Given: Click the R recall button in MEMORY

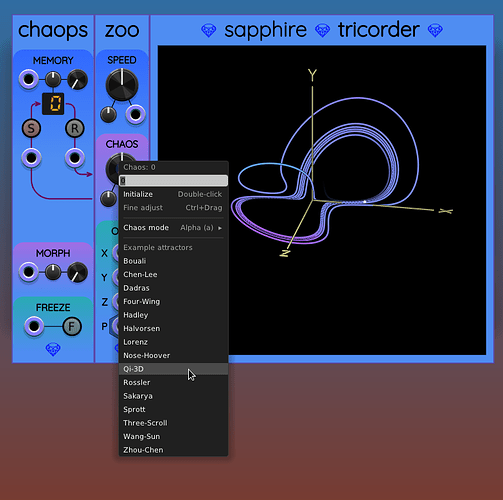Looking at the screenshot, I should pyautogui.click(x=74, y=128).
